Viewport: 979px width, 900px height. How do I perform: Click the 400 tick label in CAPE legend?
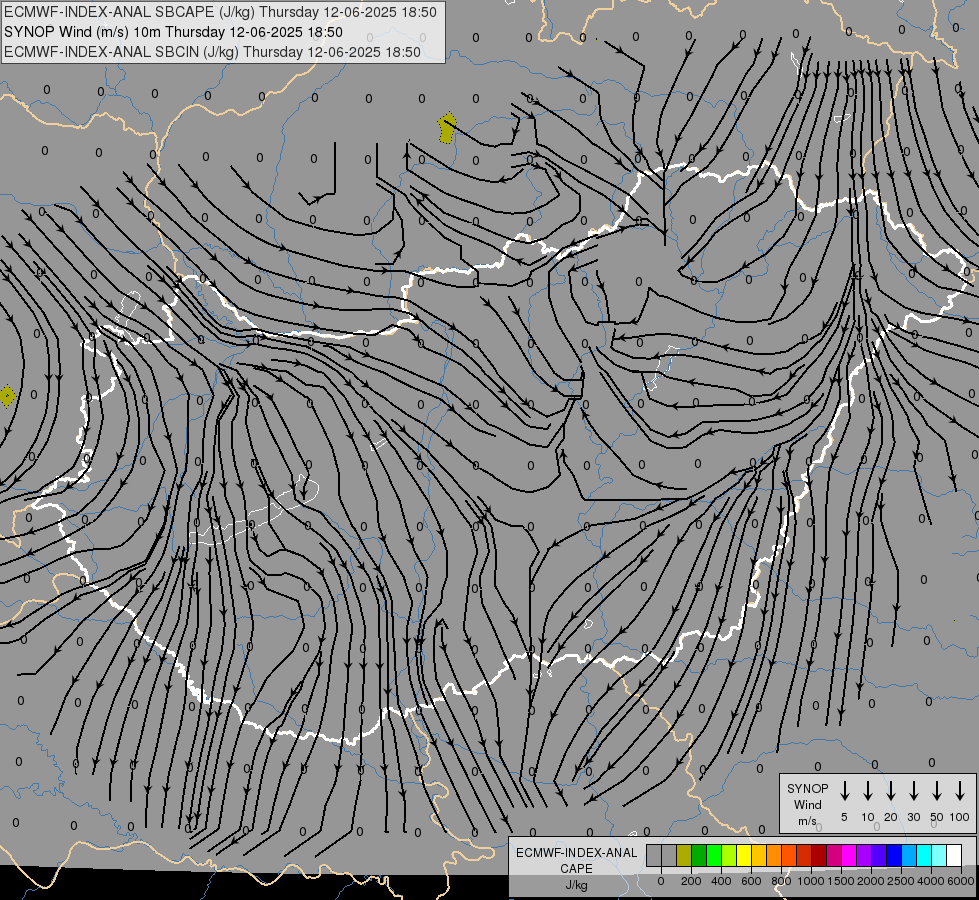tap(721, 881)
